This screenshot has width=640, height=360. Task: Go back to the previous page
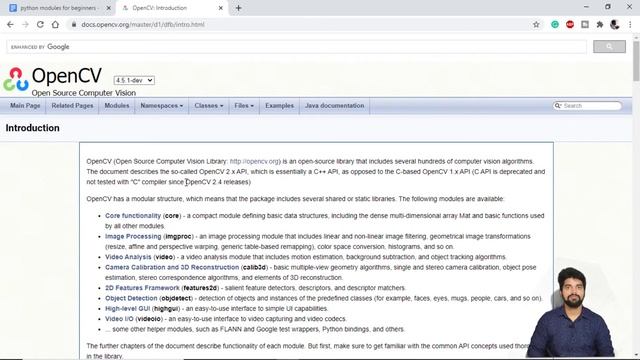10,24
